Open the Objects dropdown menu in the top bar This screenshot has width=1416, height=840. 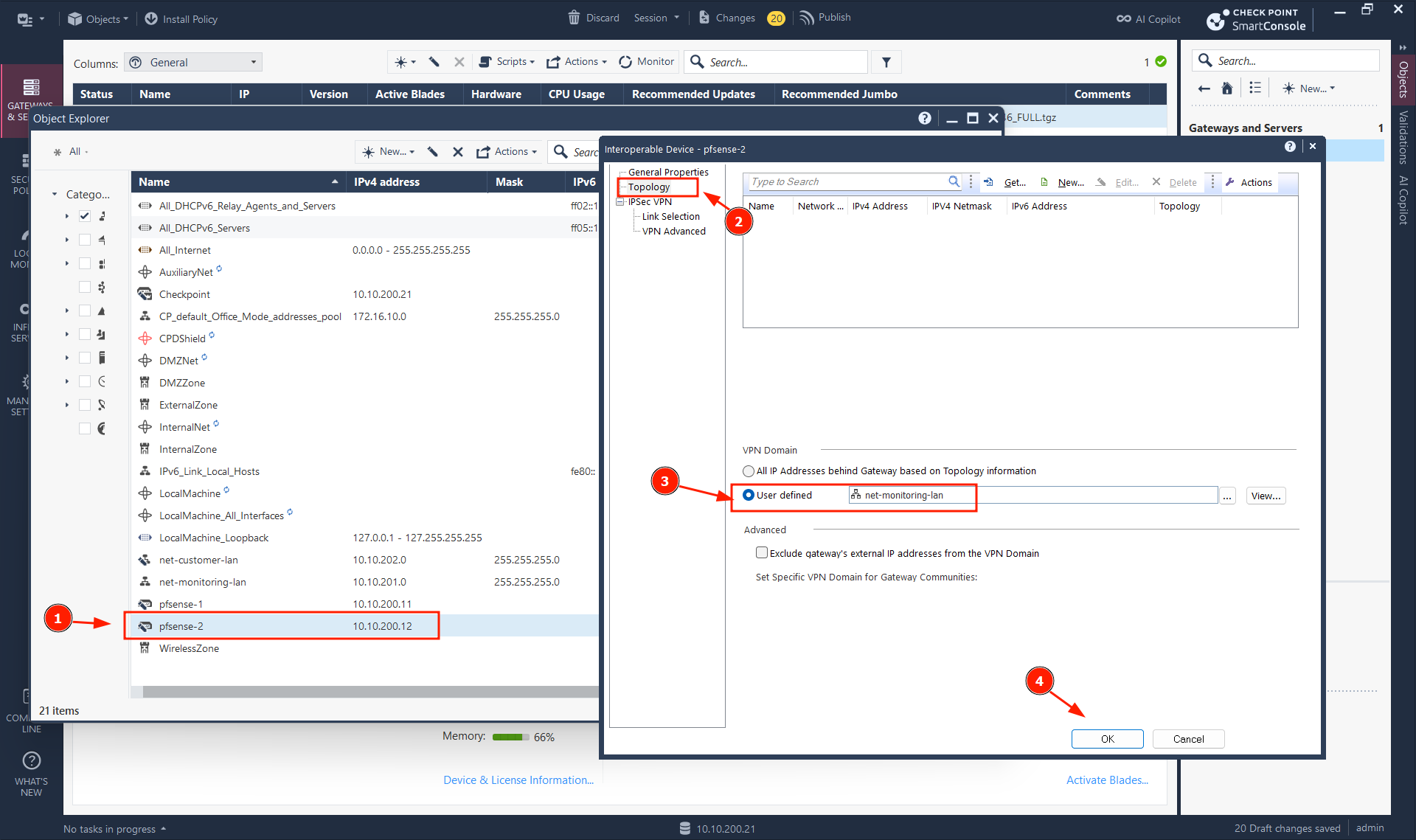tap(98, 19)
